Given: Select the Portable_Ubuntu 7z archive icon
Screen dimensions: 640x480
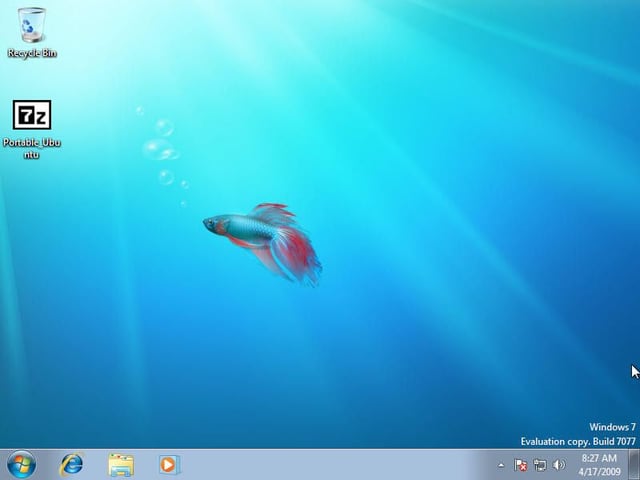Looking at the screenshot, I should pyautogui.click(x=32, y=129).
